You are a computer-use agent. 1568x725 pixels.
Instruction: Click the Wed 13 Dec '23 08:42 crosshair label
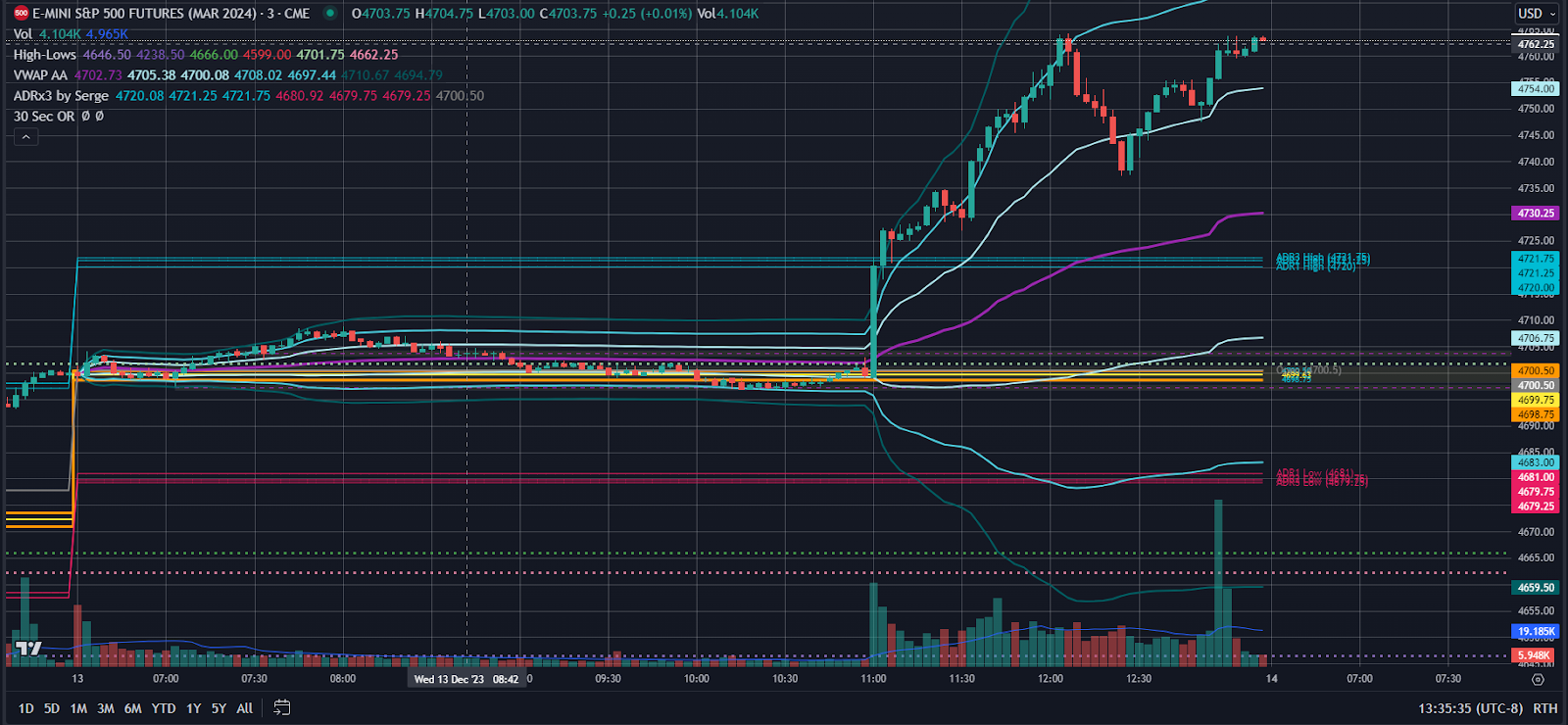point(466,679)
